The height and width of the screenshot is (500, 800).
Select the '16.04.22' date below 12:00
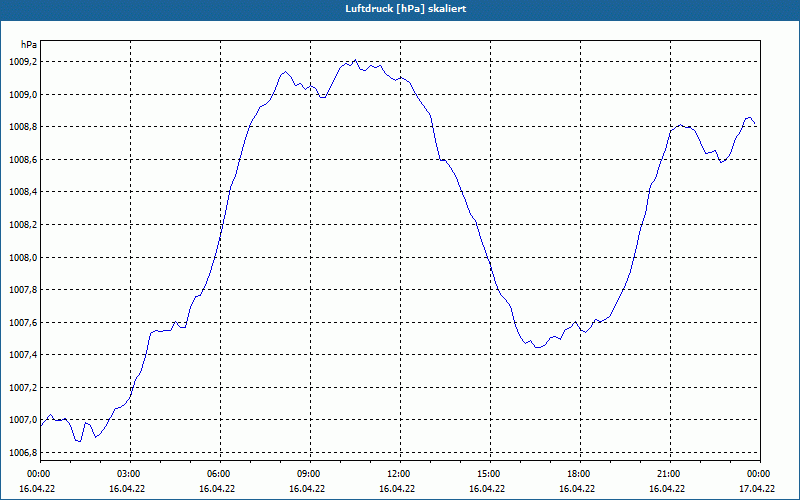(x=397, y=488)
